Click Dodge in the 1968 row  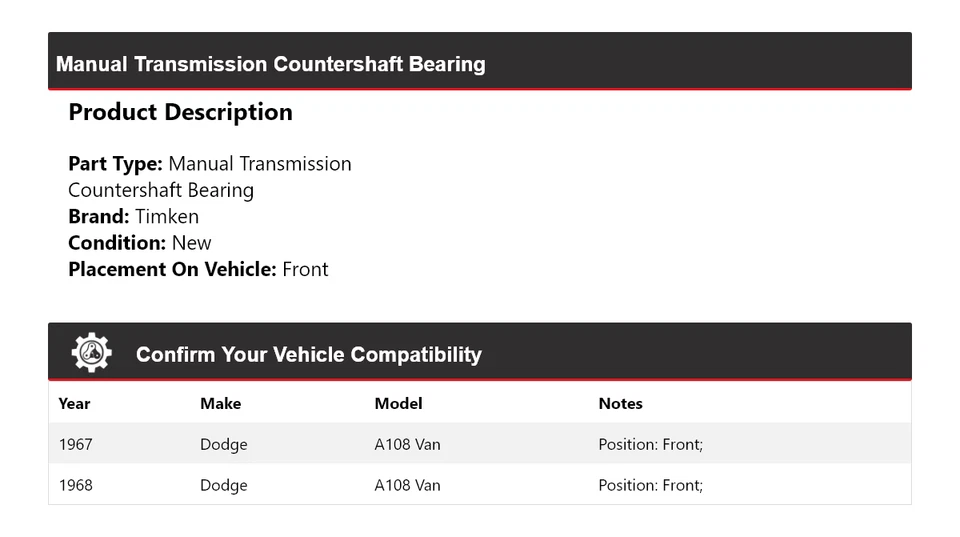223,485
